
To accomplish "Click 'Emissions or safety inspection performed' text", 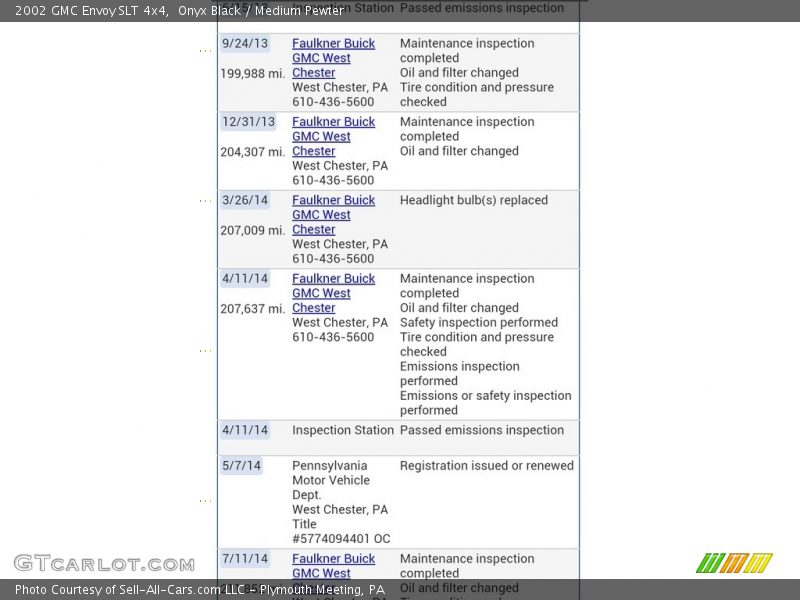I will pyautogui.click(x=485, y=403).
